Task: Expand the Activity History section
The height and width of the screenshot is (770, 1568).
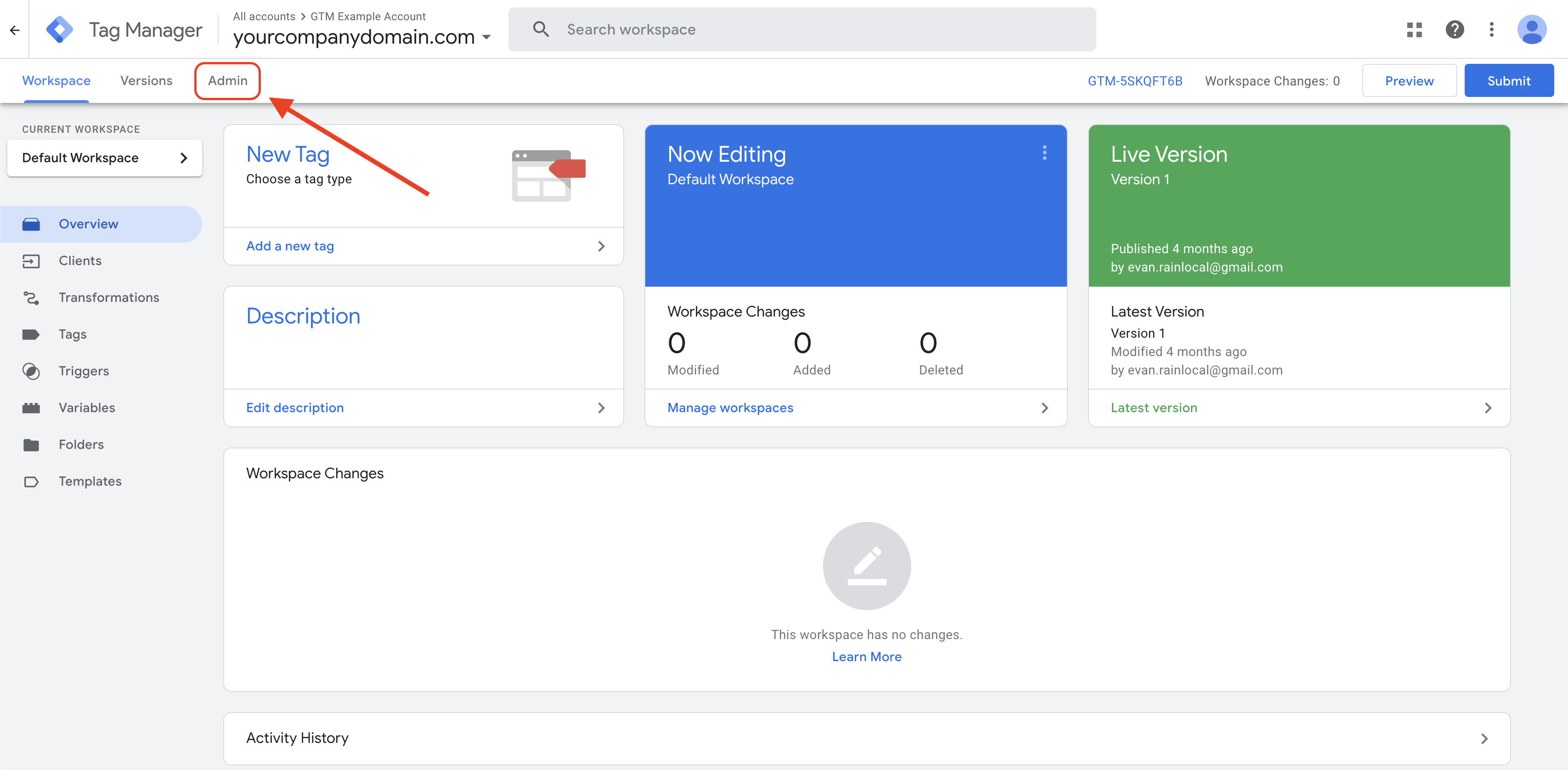Action: click(867, 738)
